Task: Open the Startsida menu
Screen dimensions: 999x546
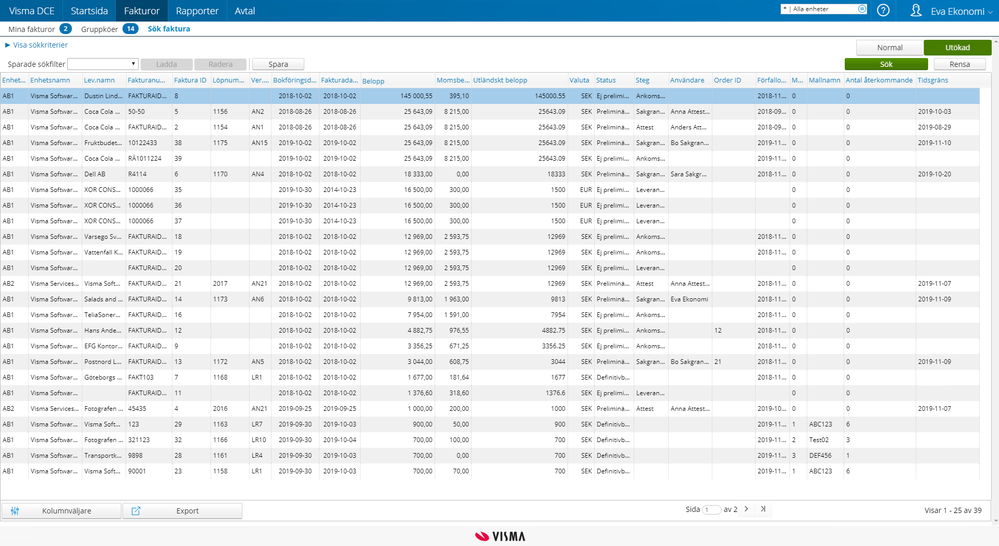Action: [89, 11]
